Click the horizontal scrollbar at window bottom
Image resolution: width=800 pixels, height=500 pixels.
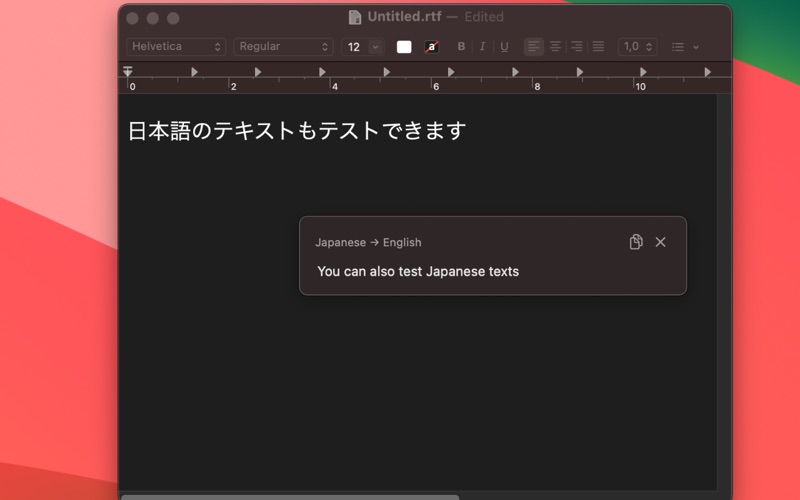click(x=290, y=497)
